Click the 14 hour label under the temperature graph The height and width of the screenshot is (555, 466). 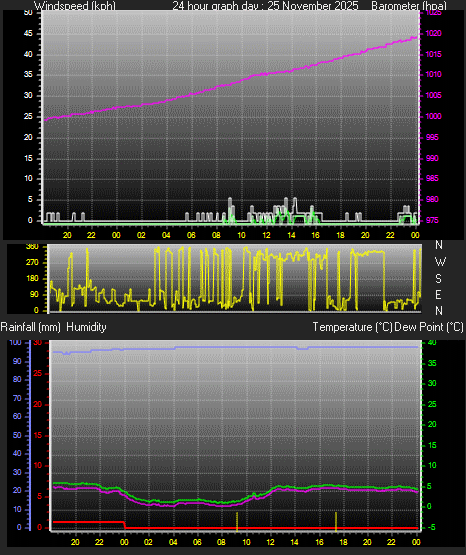point(294,542)
